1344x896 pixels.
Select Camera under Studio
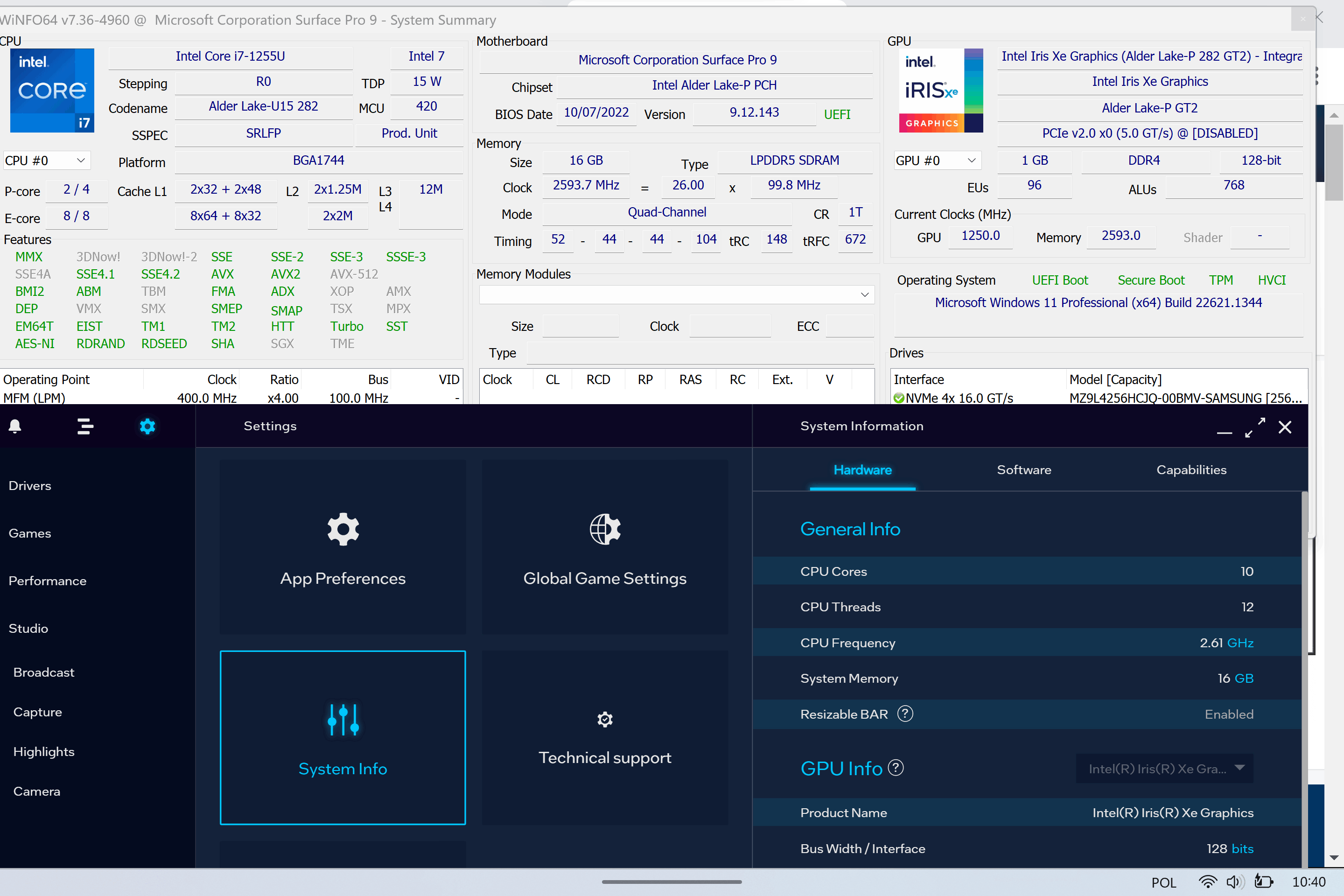(x=37, y=791)
